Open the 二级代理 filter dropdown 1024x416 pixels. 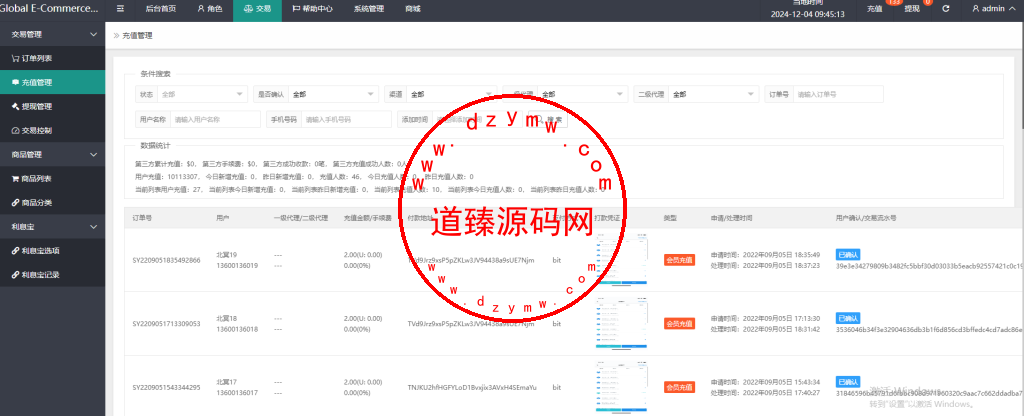click(714, 94)
